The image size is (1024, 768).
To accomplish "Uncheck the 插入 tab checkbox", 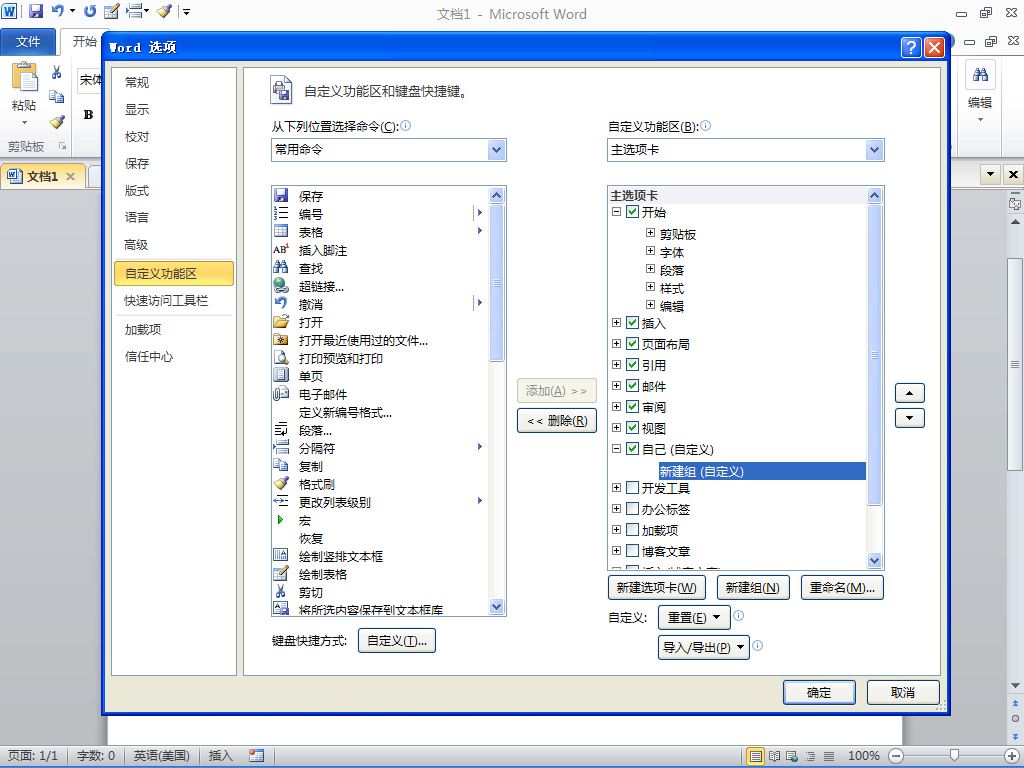I will 632,322.
